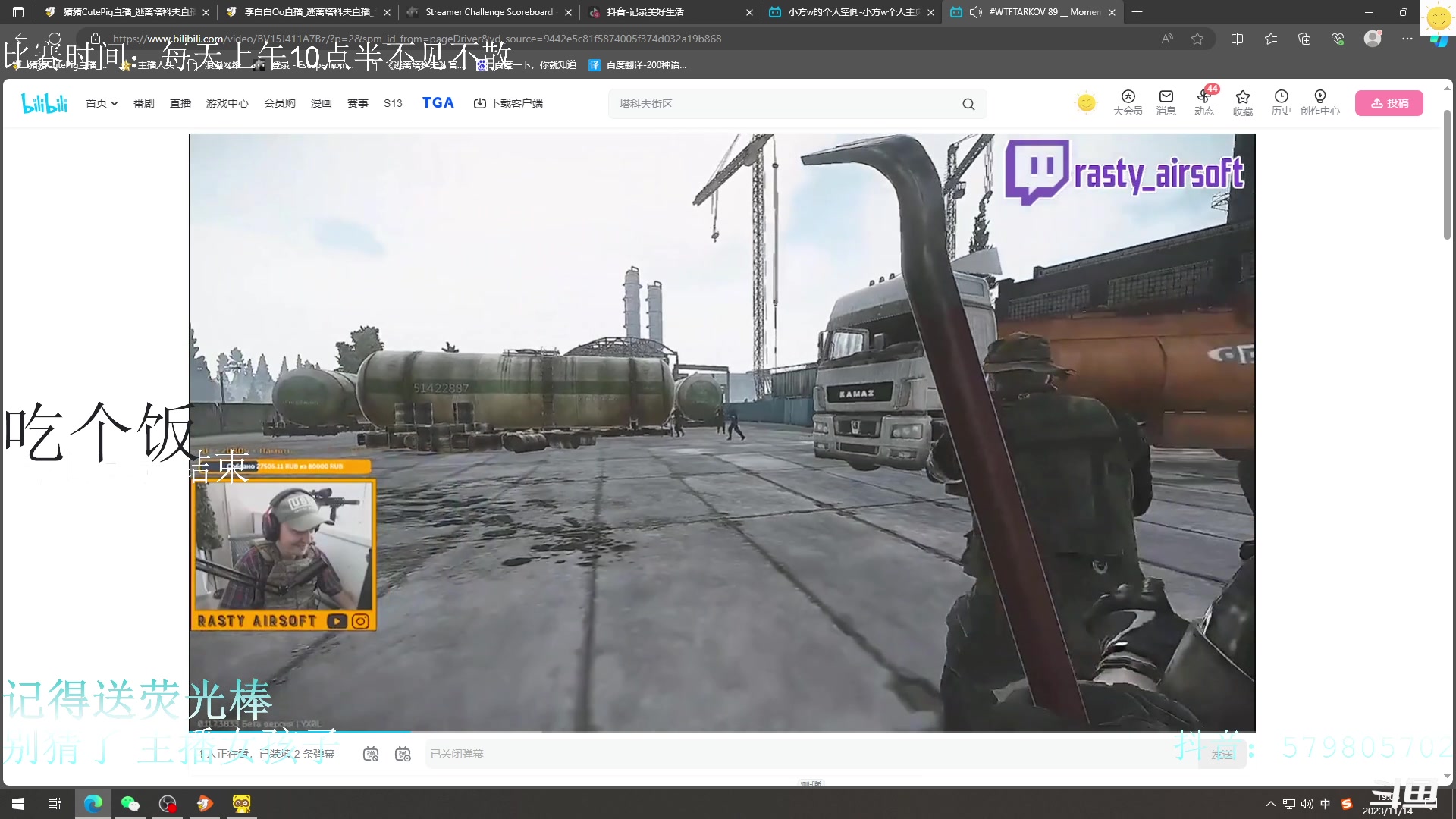
Task: Open the S13 navigation link
Action: click(x=393, y=103)
